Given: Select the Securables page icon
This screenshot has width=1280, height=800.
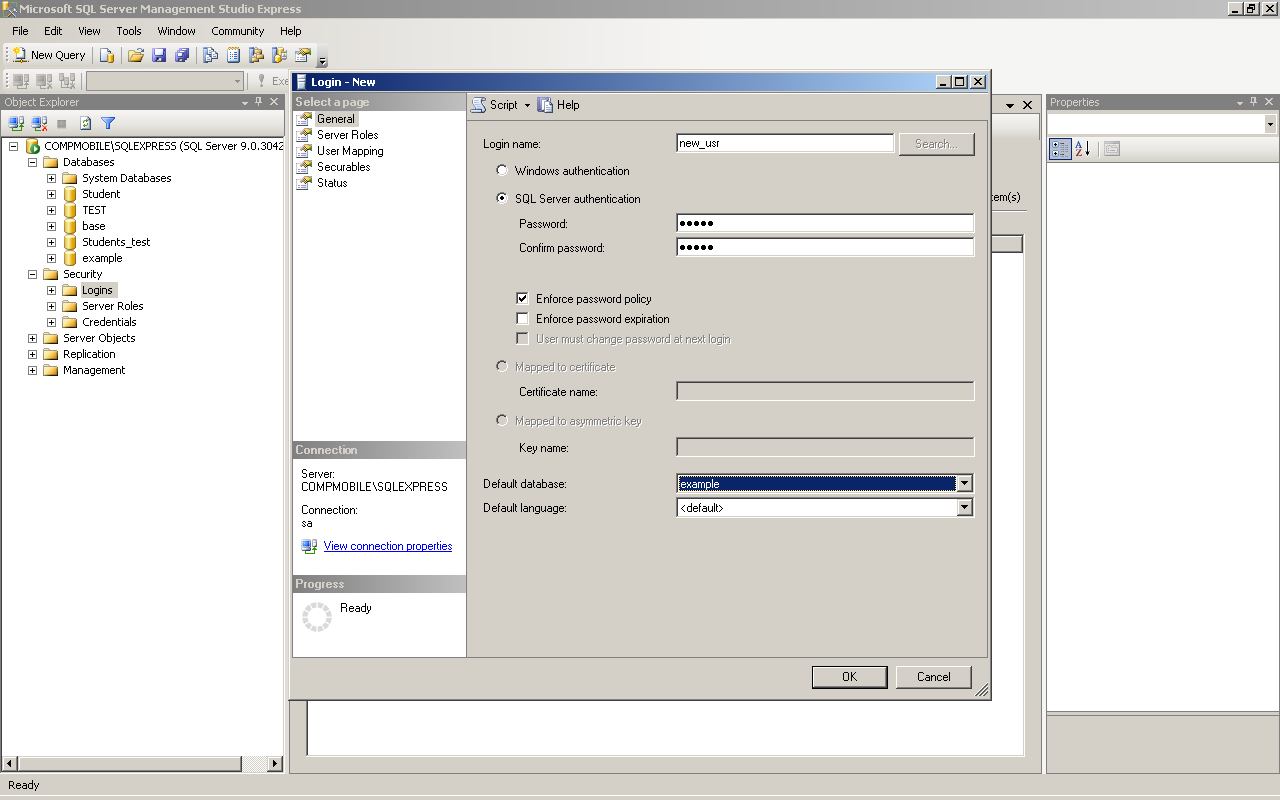Looking at the screenshot, I should [305, 167].
